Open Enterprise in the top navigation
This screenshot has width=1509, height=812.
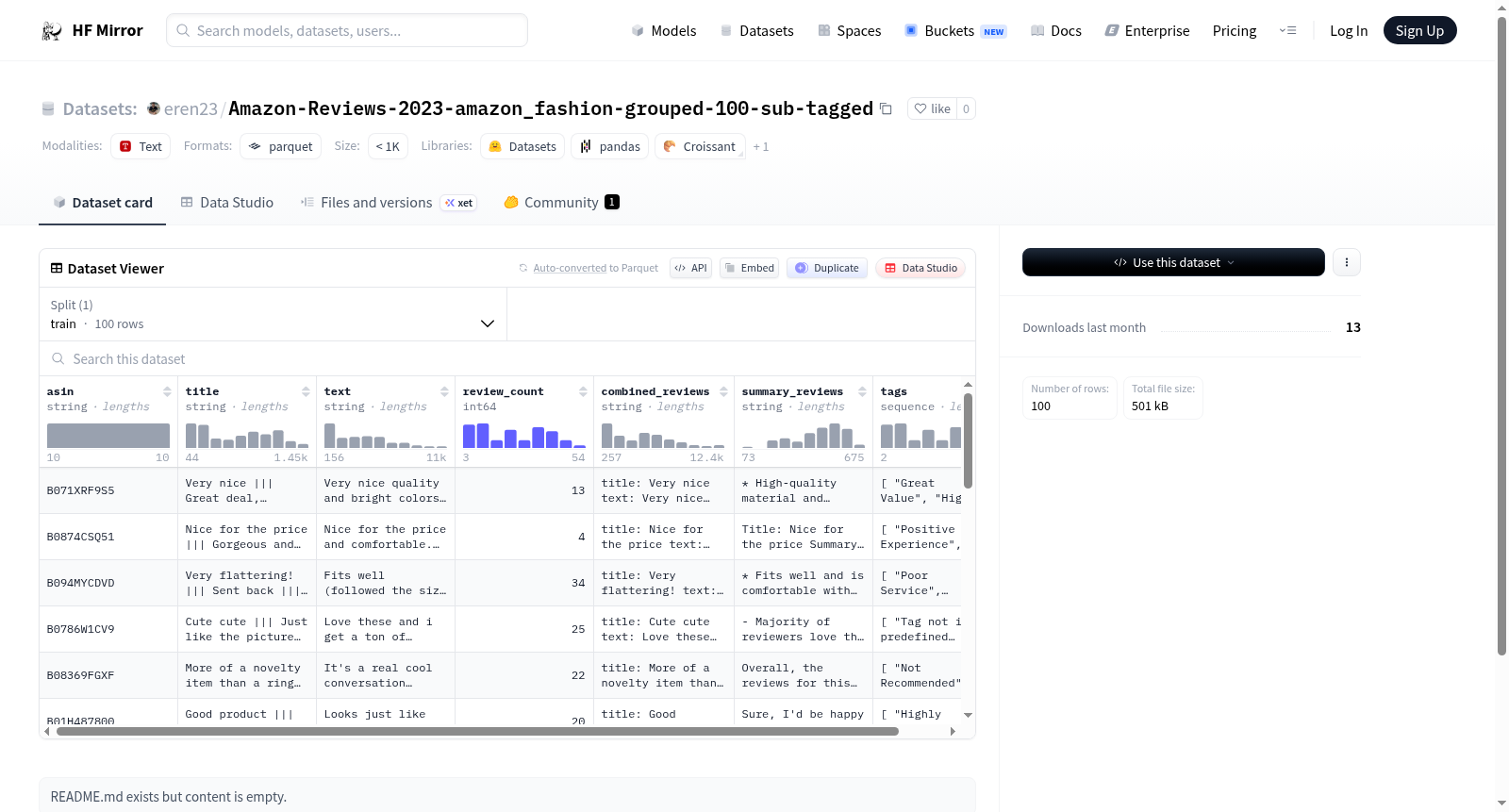[x=1147, y=31]
